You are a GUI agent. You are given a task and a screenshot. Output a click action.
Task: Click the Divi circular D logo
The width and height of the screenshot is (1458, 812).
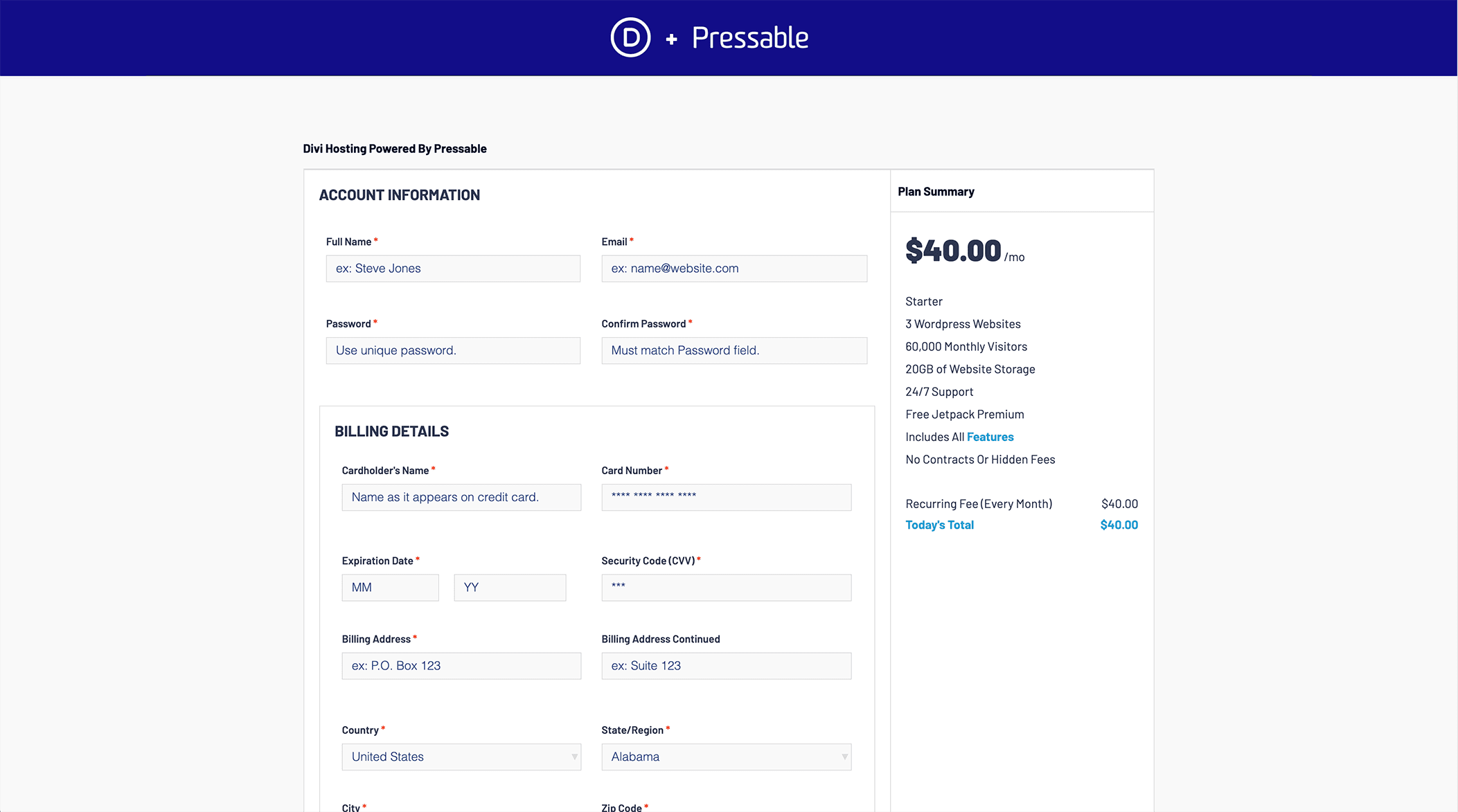pos(630,37)
